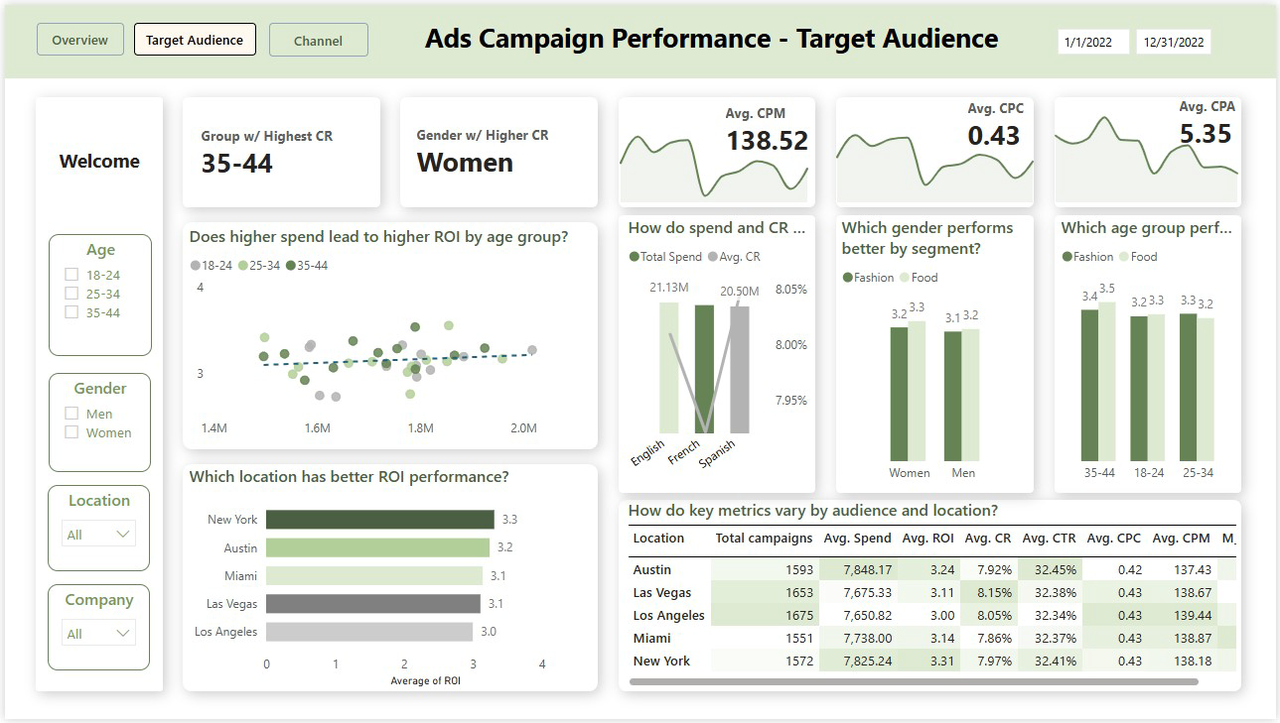
Task: Filter by Women gender checkbox
Action: [71, 433]
